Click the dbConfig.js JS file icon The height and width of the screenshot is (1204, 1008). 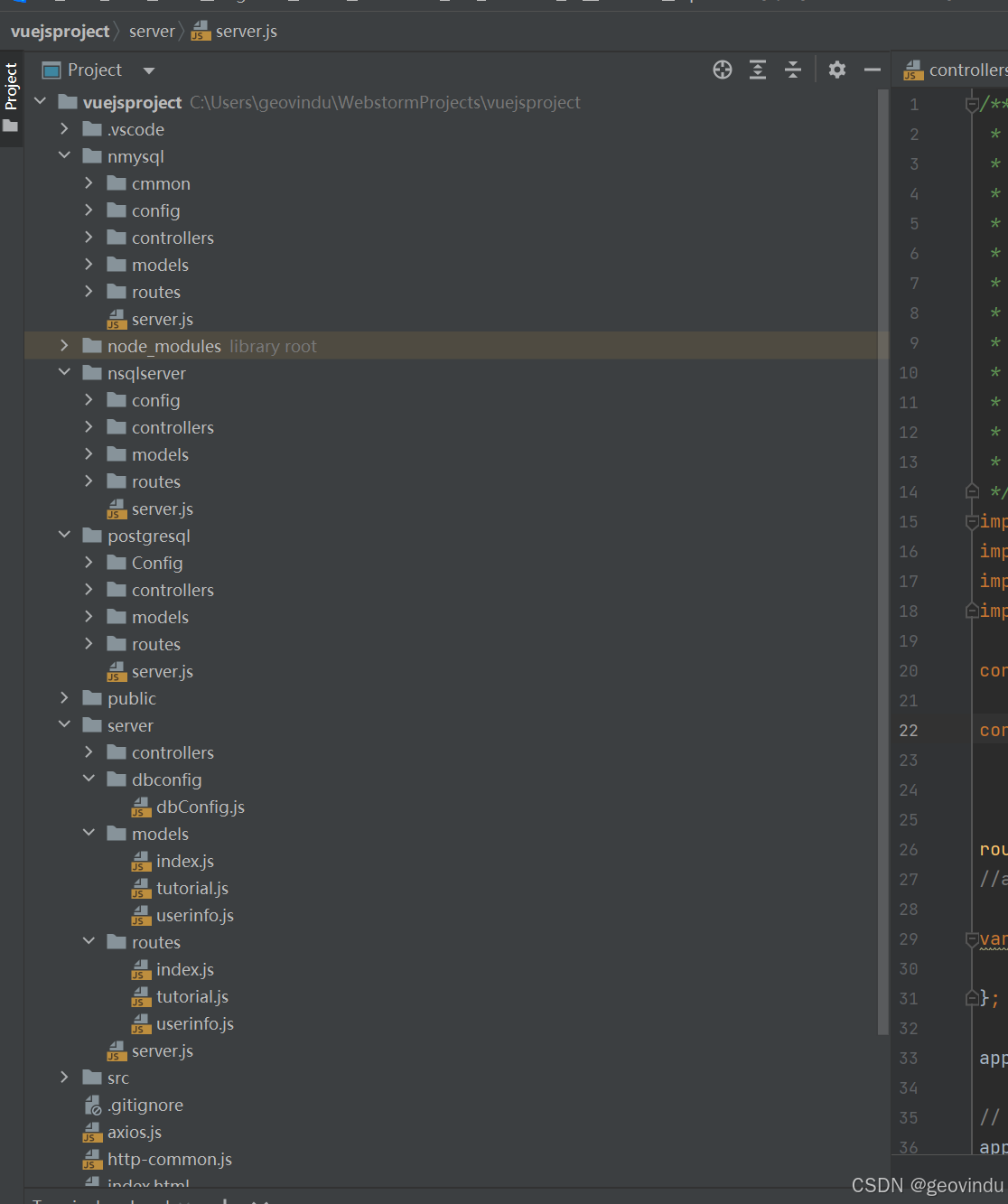pyautogui.click(x=141, y=807)
